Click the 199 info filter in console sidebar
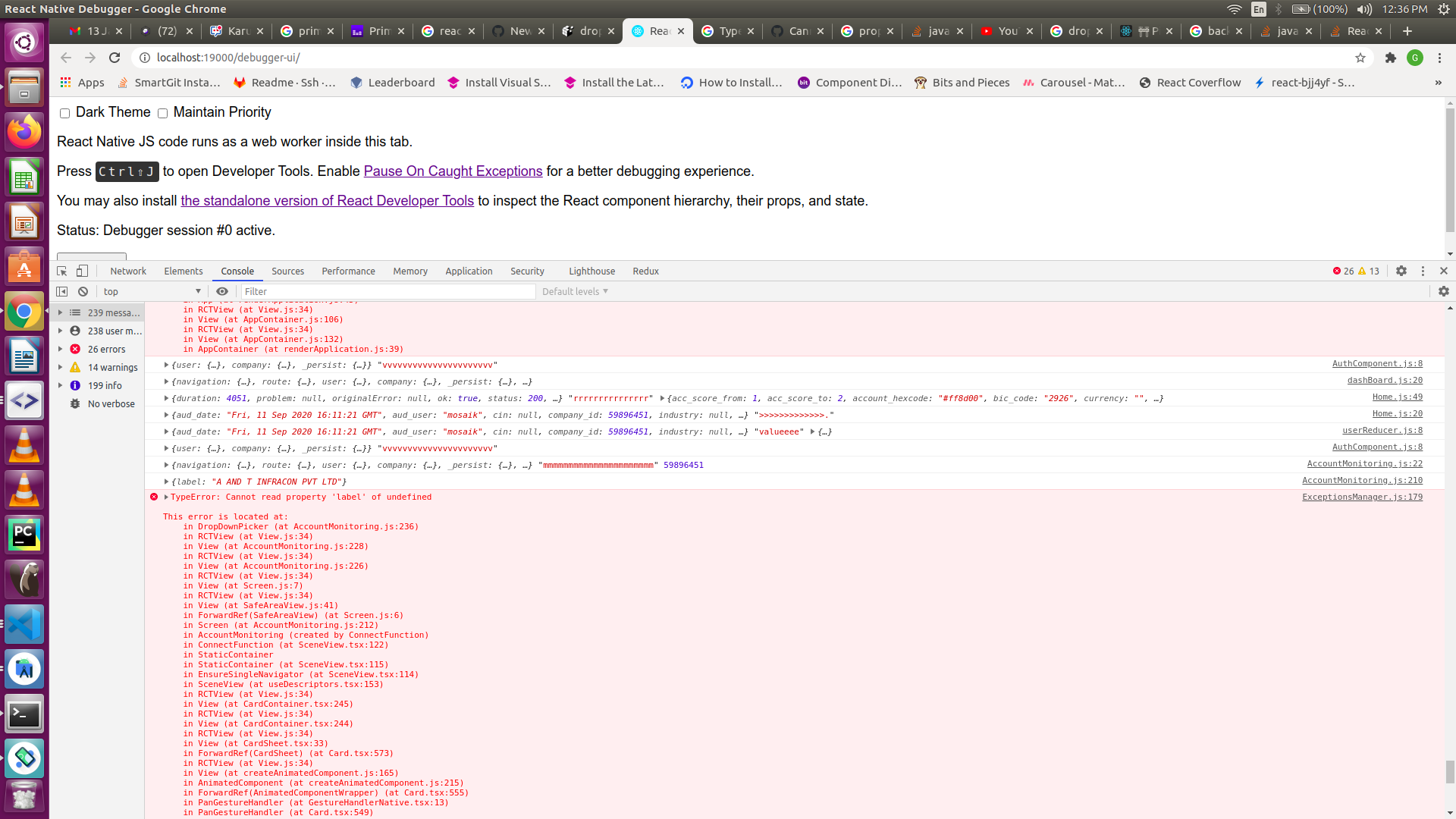 pos(104,385)
